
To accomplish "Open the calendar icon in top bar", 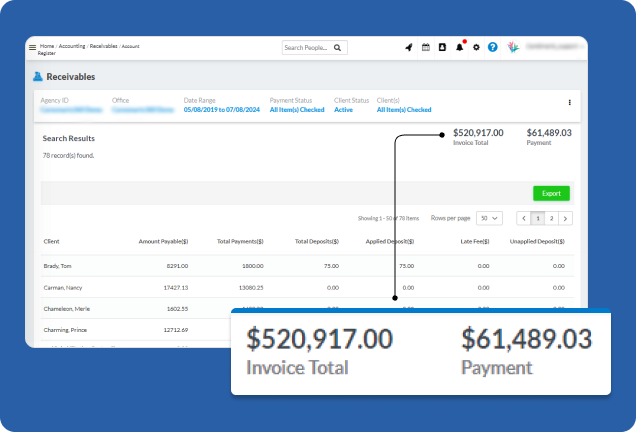I will (425, 47).
